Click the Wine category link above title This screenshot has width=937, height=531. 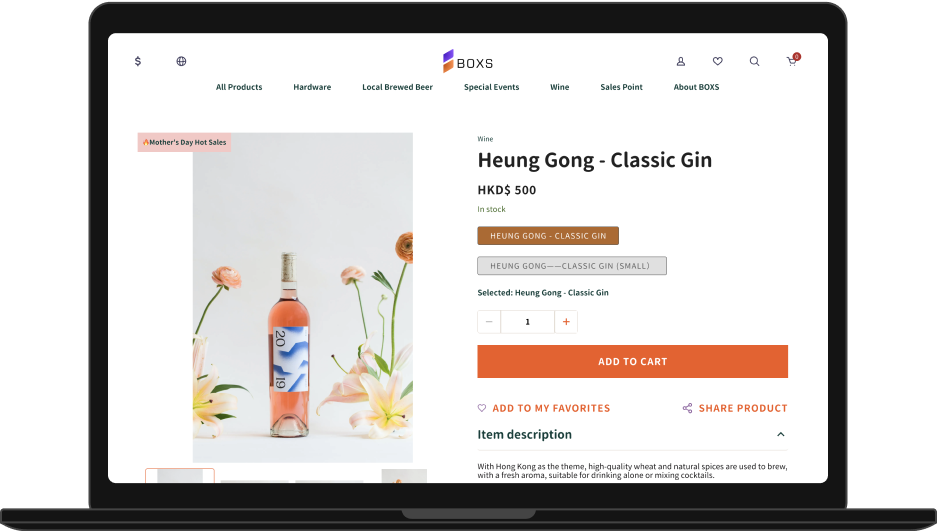click(x=485, y=139)
